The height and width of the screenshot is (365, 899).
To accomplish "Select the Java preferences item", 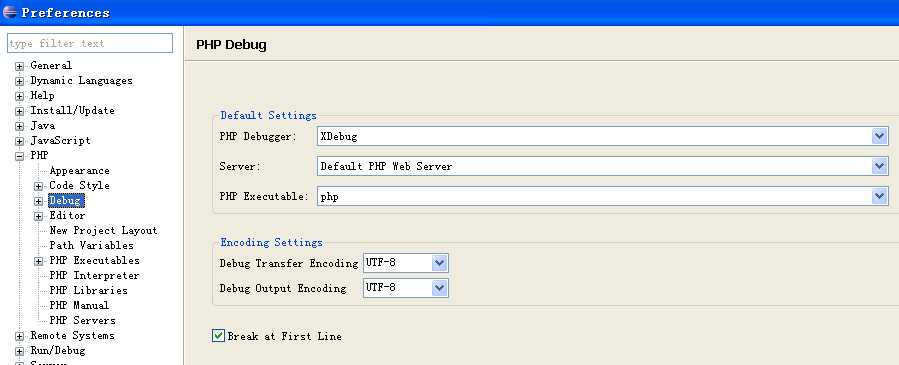I will (x=42, y=125).
